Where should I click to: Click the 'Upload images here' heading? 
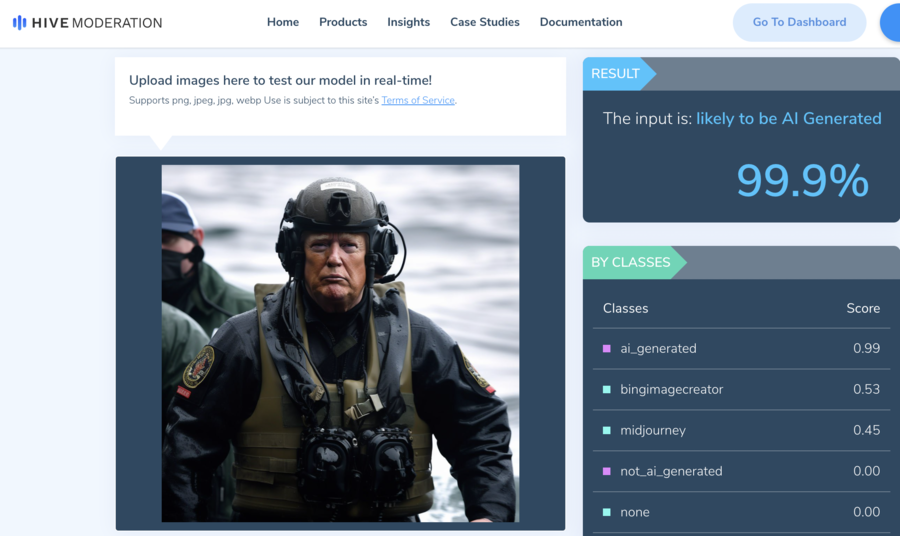[280, 81]
